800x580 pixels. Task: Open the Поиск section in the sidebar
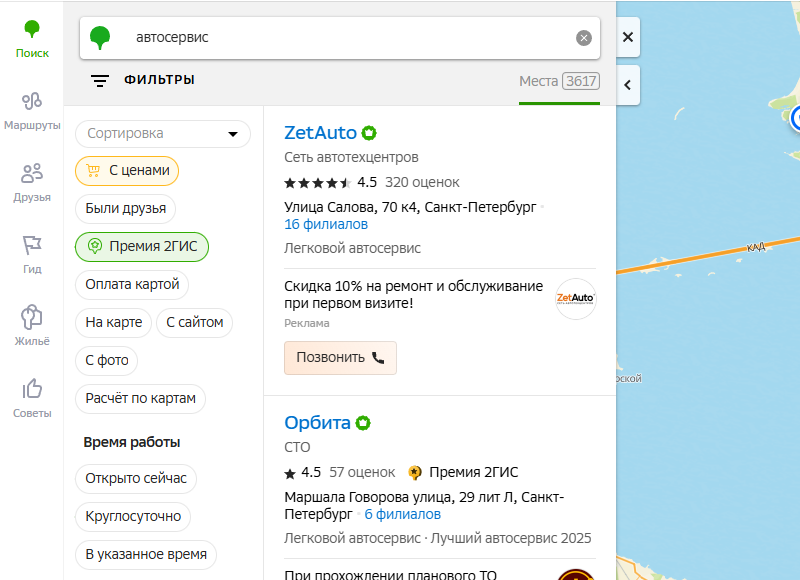click(31, 32)
